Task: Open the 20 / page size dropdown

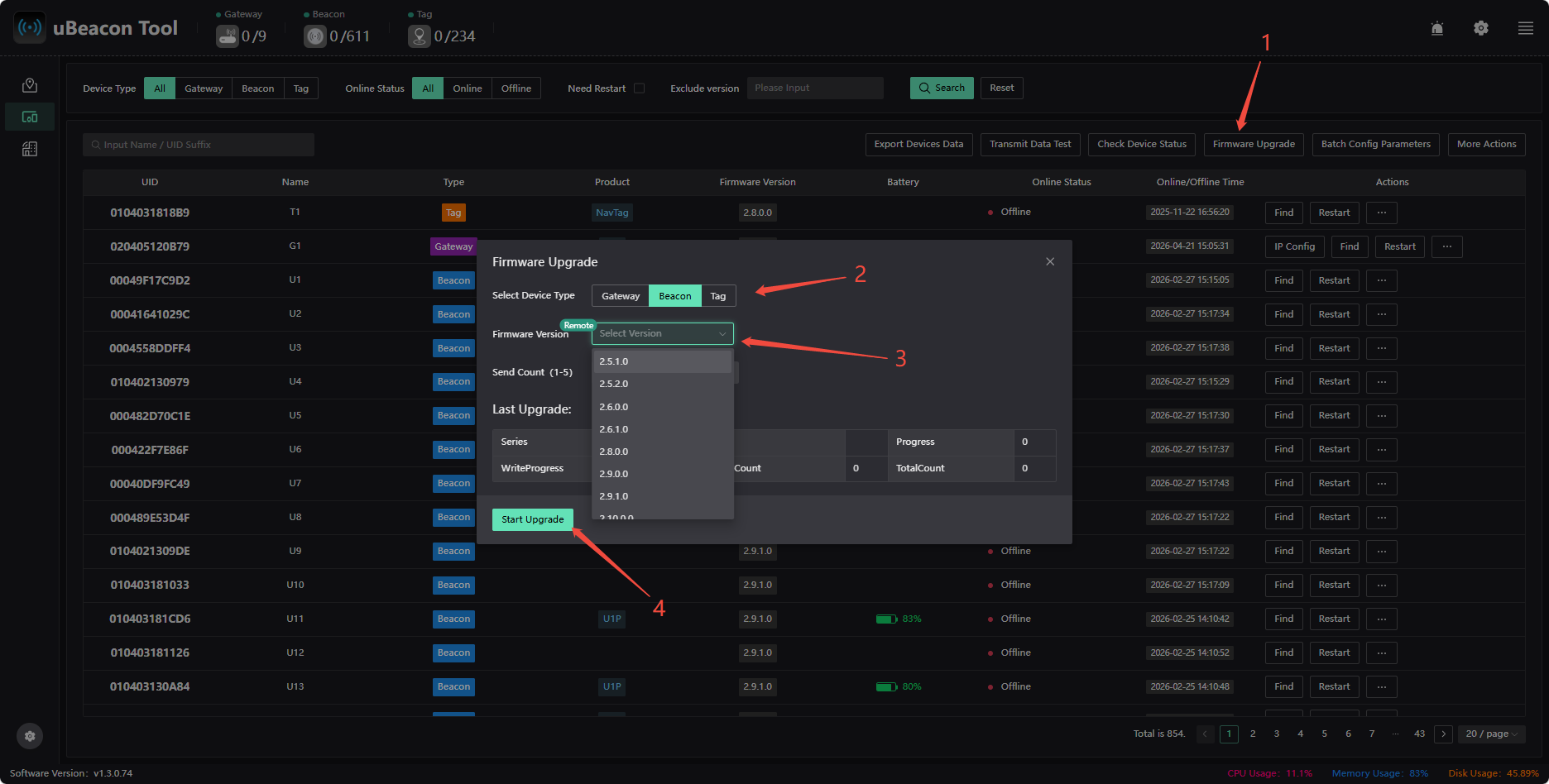Action: pyautogui.click(x=1492, y=734)
